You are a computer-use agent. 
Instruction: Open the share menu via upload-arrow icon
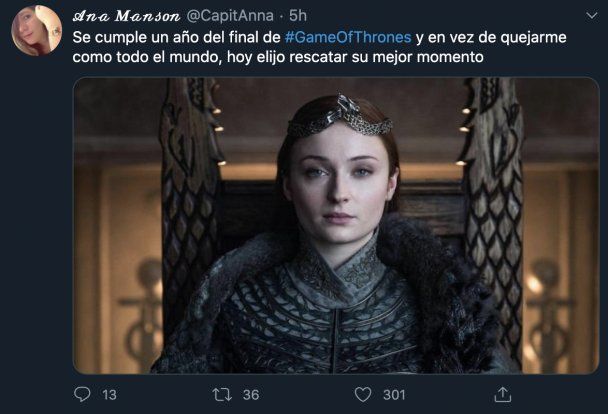click(503, 395)
